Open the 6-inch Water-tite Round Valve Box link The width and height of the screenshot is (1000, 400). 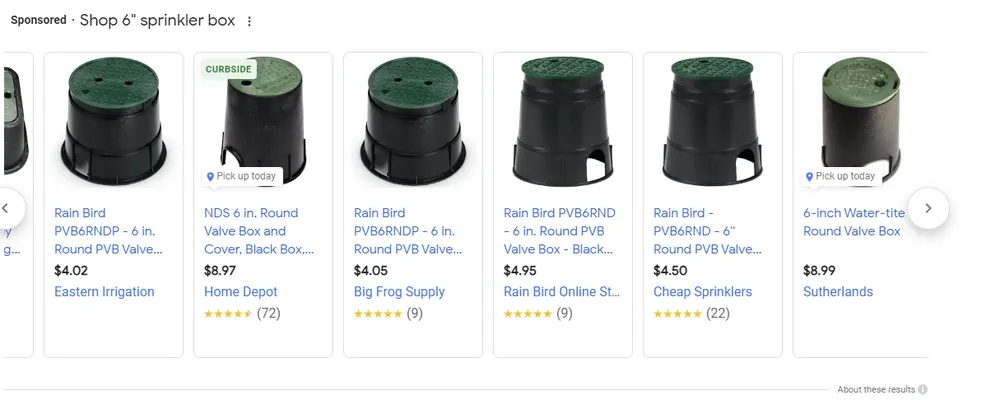853,222
